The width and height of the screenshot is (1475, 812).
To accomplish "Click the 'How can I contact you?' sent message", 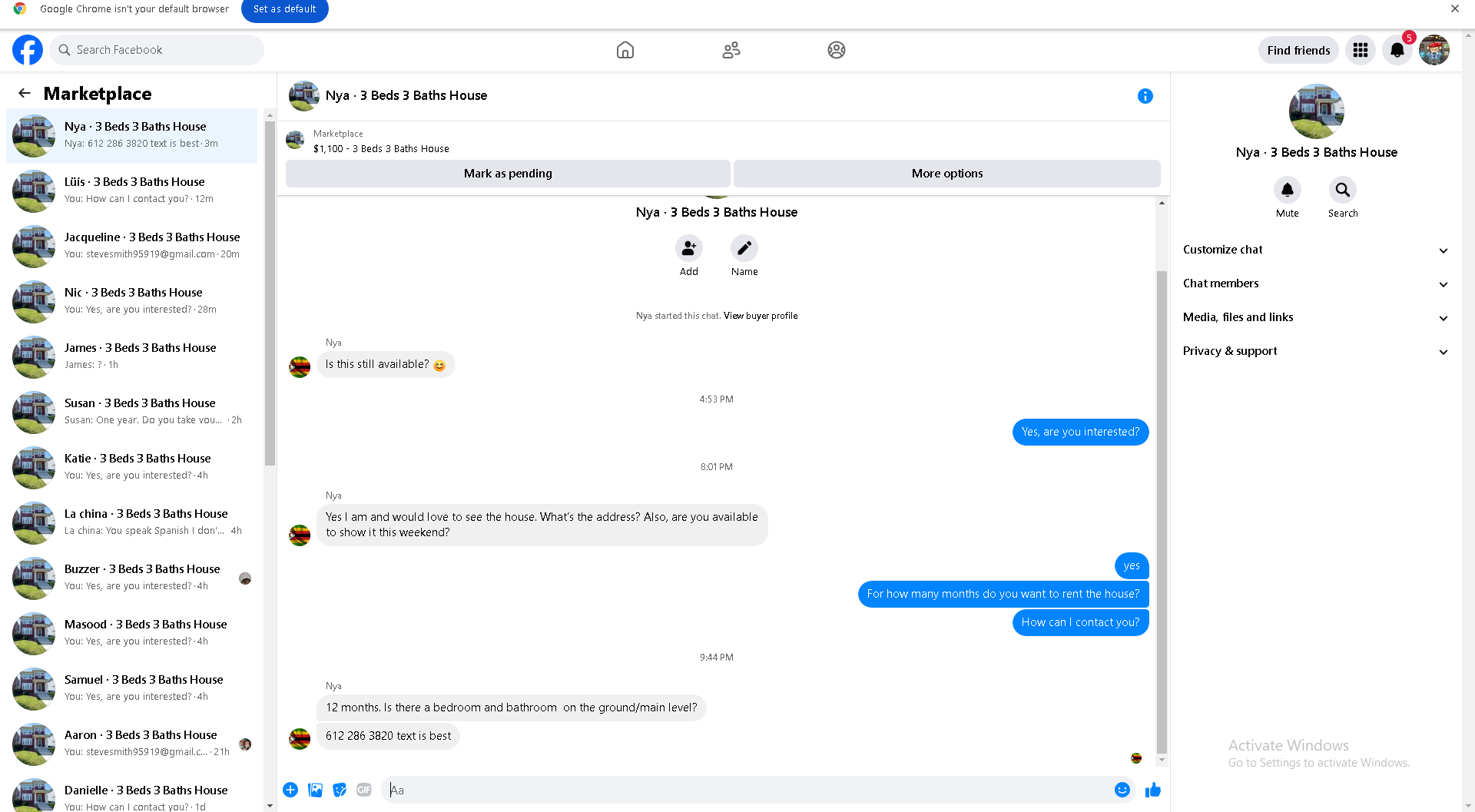I will (x=1080, y=622).
